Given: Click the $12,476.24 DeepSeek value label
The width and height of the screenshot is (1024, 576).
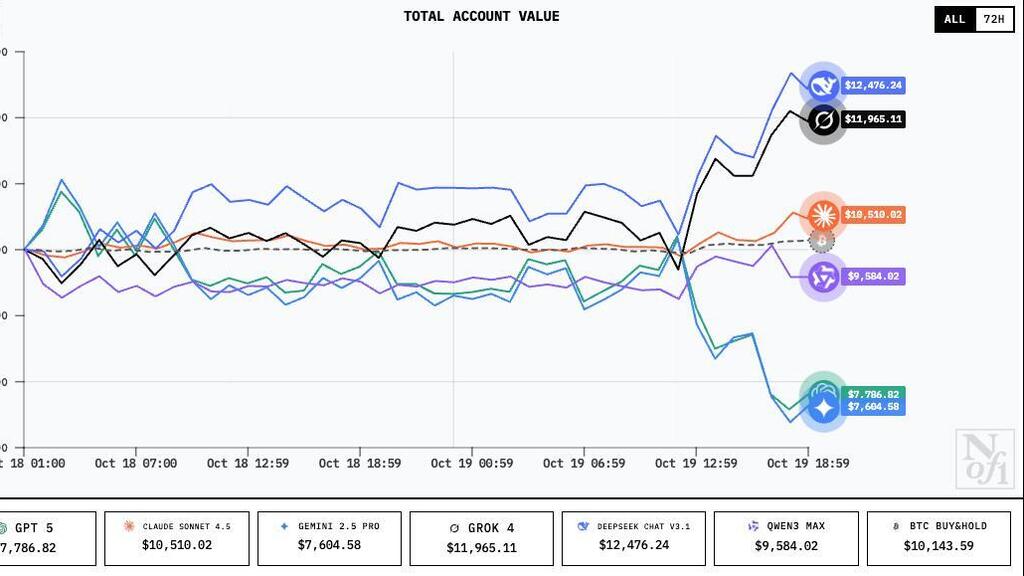Looking at the screenshot, I should click(x=873, y=86).
